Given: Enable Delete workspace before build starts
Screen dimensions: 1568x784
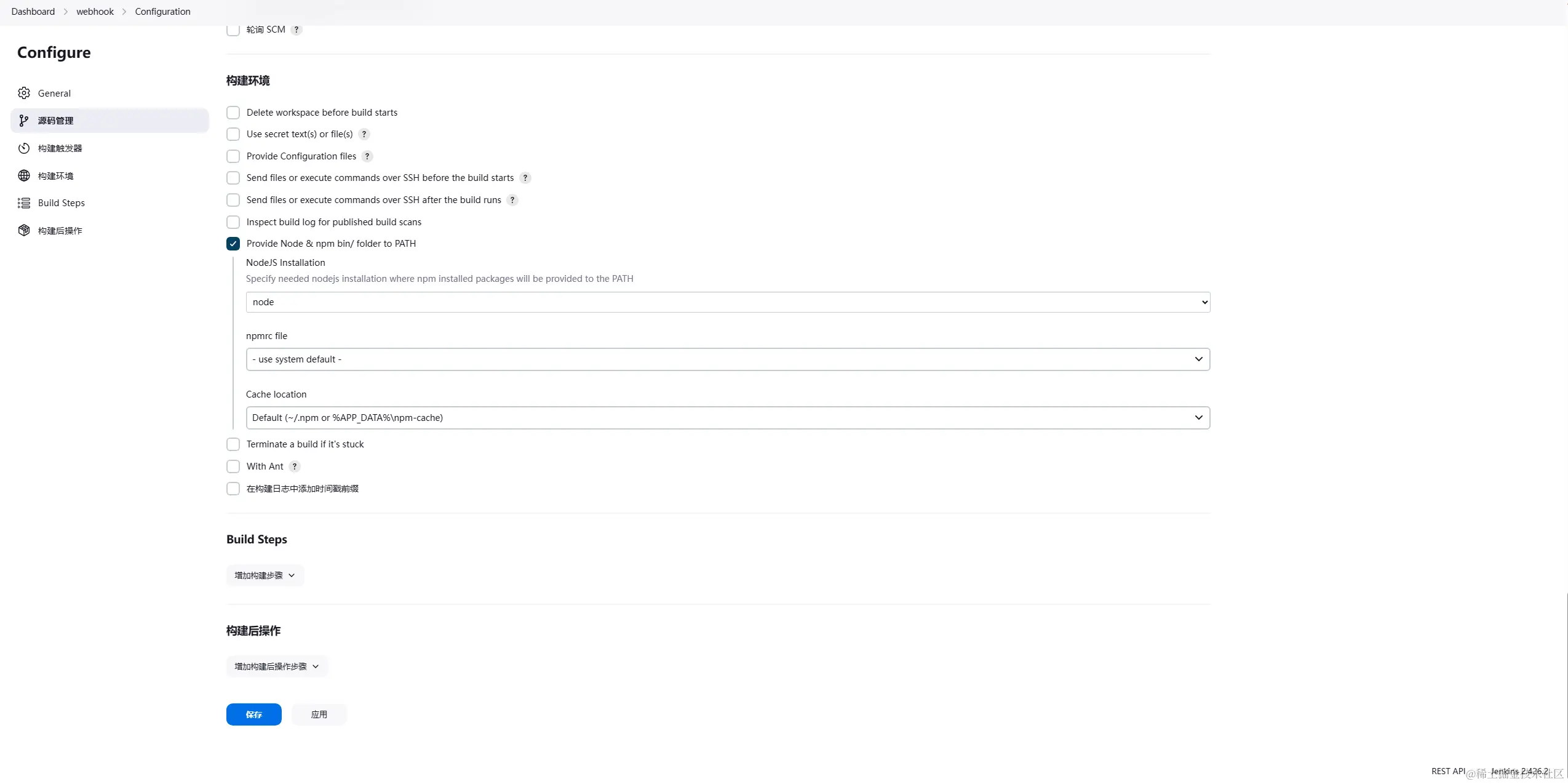Looking at the screenshot, I should pos(233,113).
